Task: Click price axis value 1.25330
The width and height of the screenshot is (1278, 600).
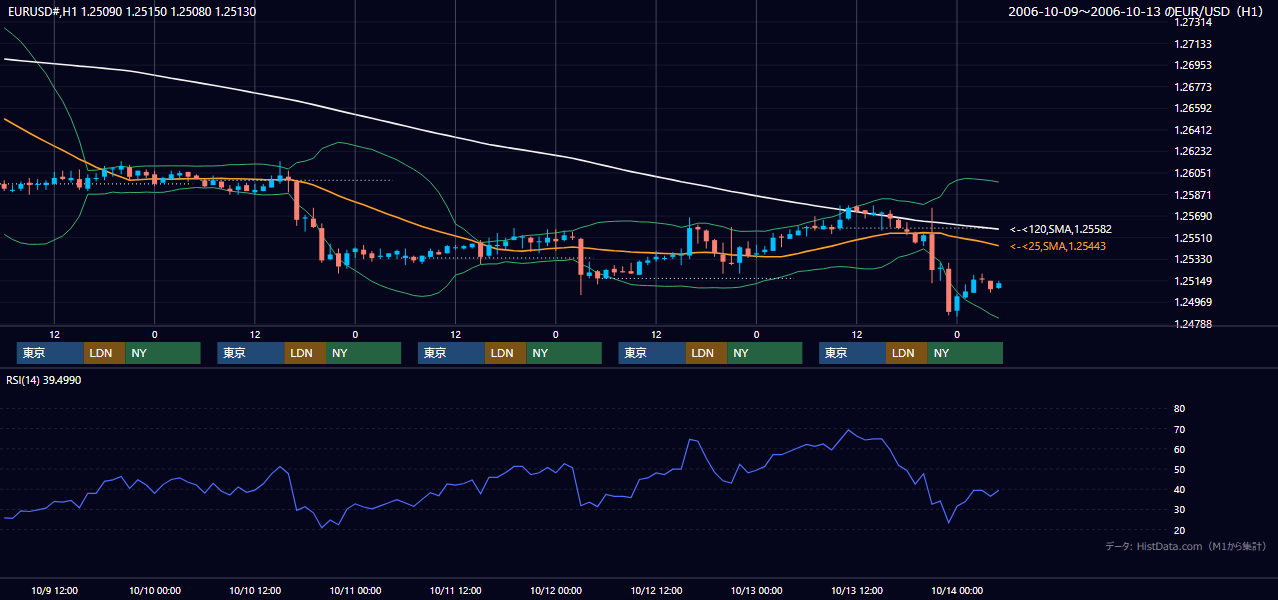Action: 1193,259
